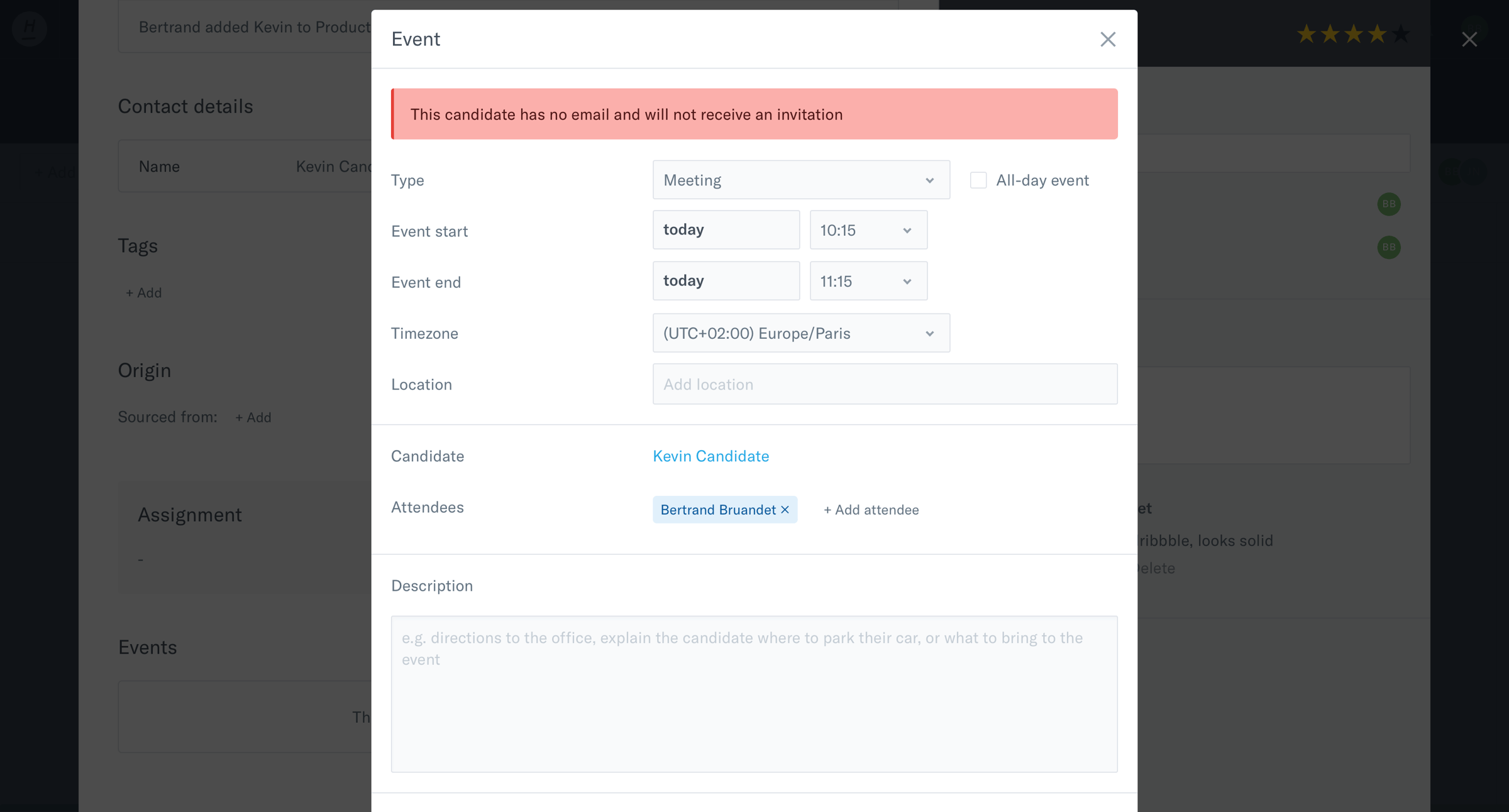The image size is (1509, 812).
Task: Open the event start time dropdown 10:15
Action: pos(868,230)
